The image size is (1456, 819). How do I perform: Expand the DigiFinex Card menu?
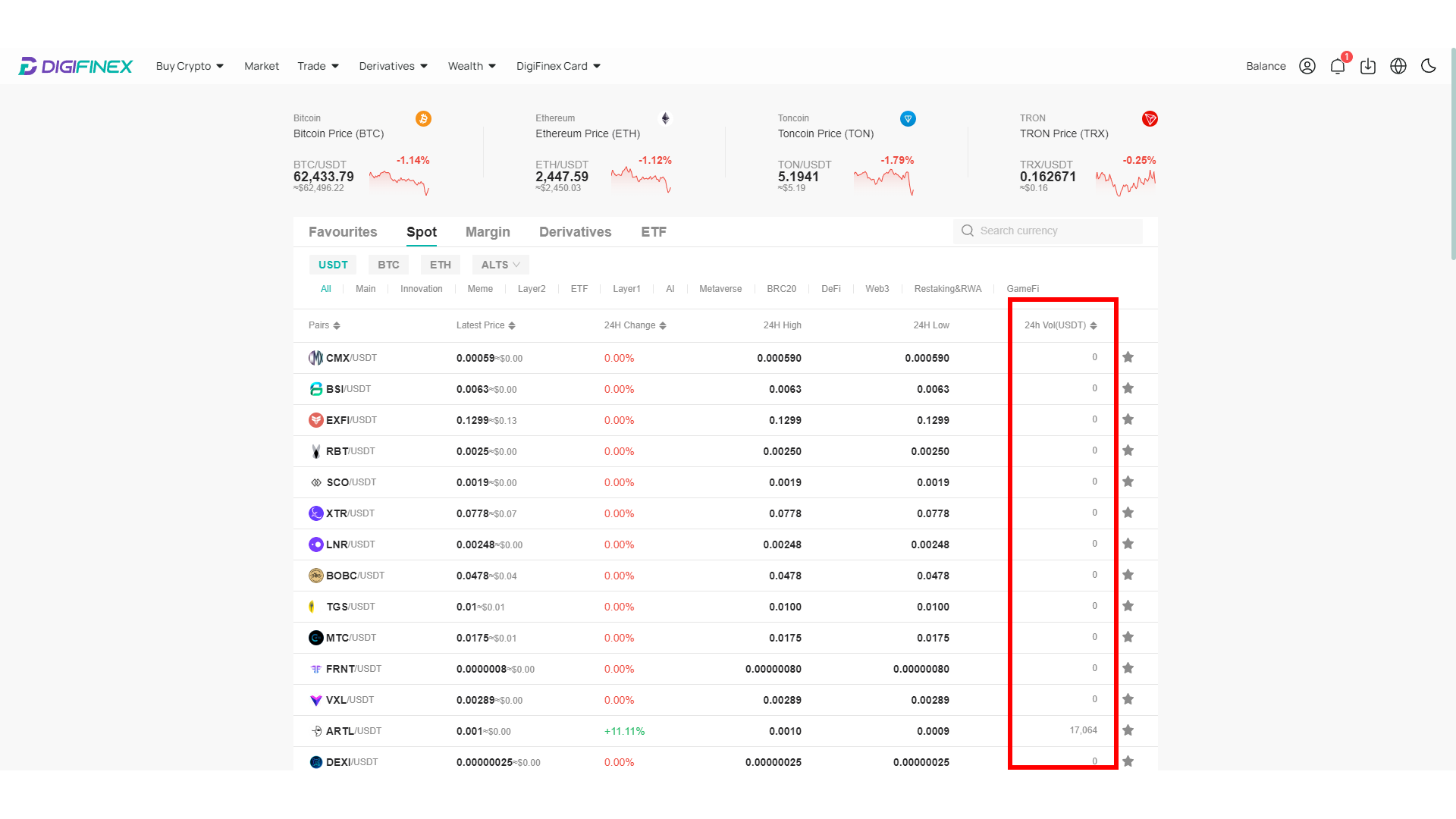pos(558,66)
